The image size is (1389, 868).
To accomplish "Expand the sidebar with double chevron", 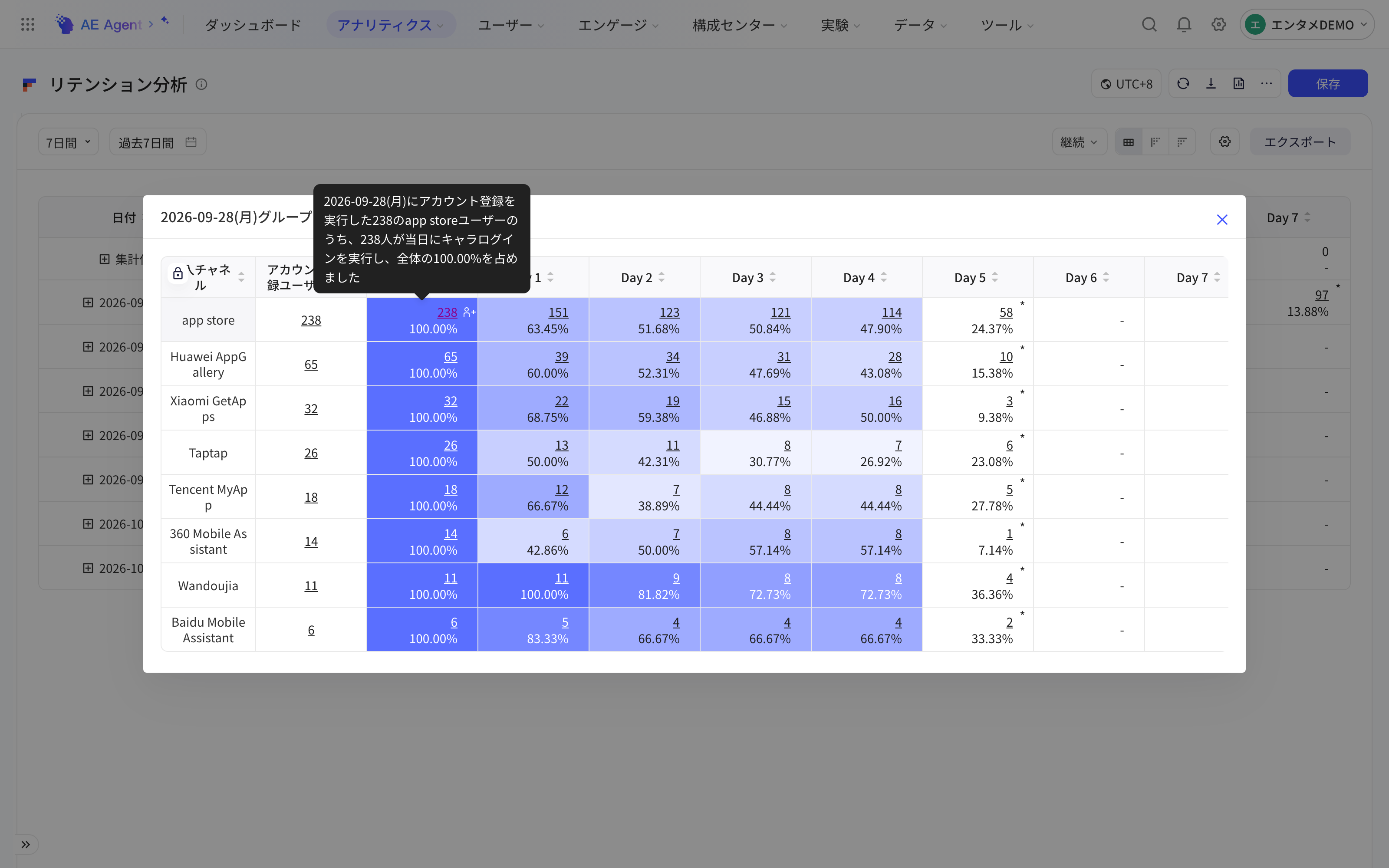I will click(x=26, y=844).
